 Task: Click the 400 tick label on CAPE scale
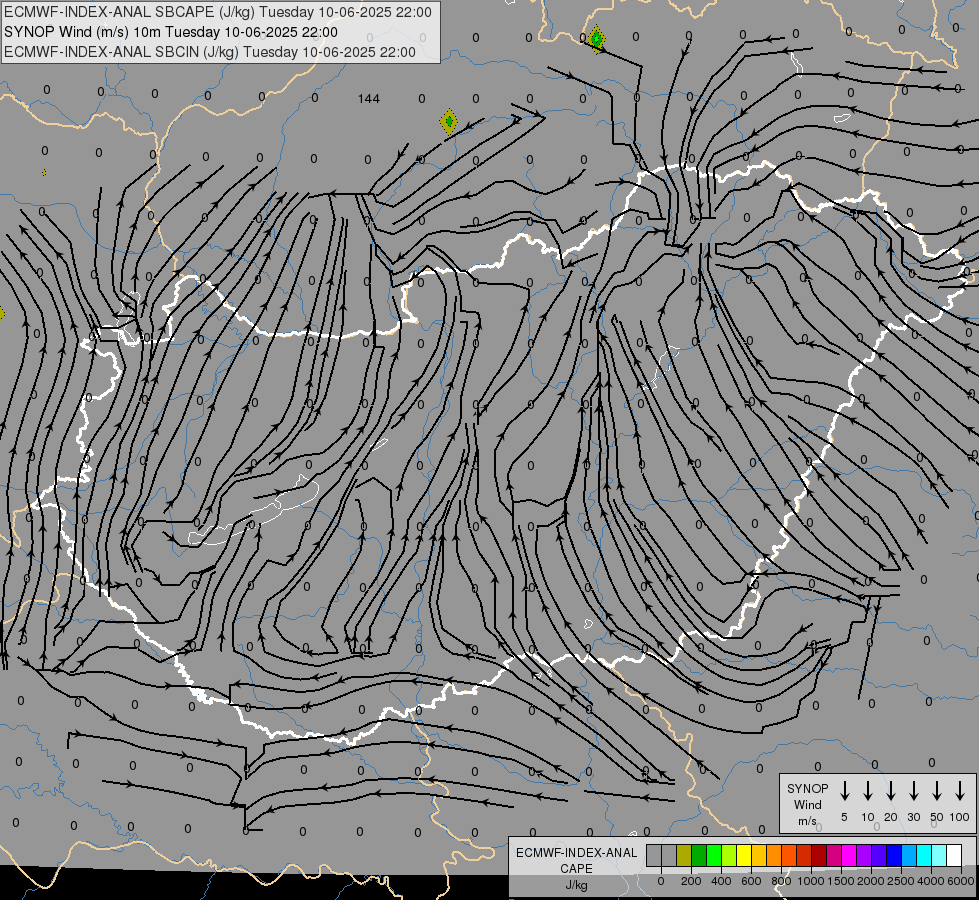(x=721, y=881)
